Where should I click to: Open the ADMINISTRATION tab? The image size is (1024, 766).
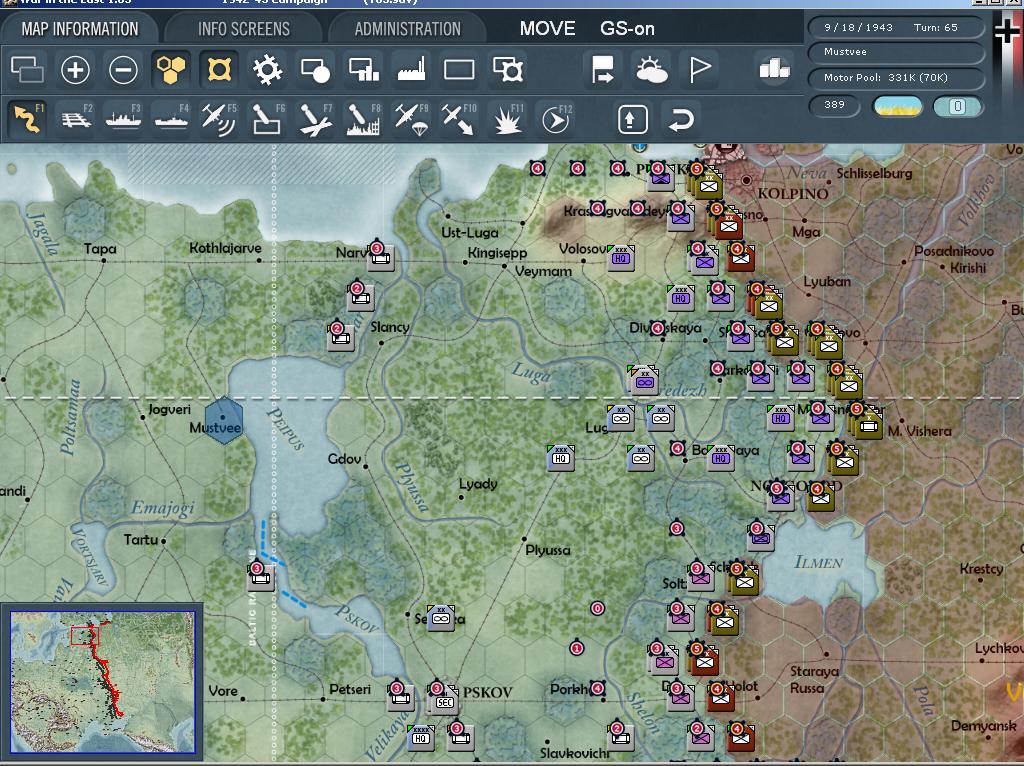click(x=408, y=29)
